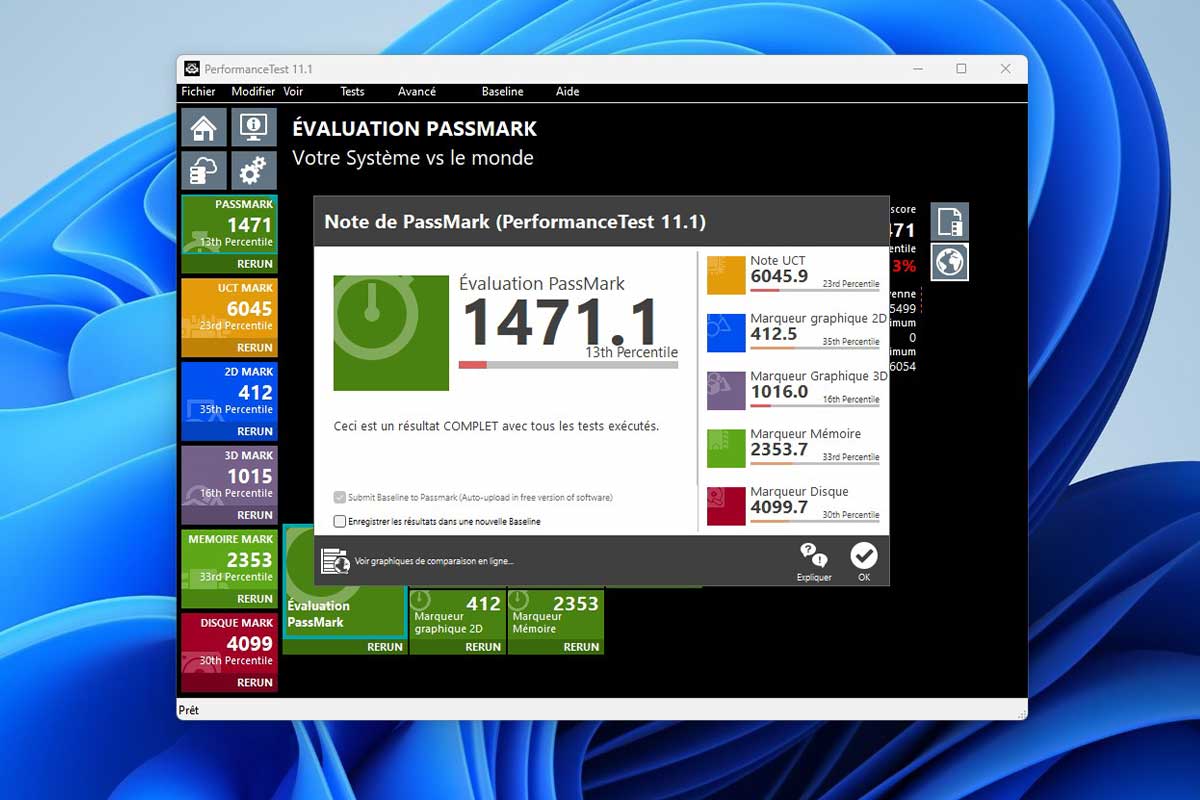Click RERUN under 3D MARK tile

[254, 515]
